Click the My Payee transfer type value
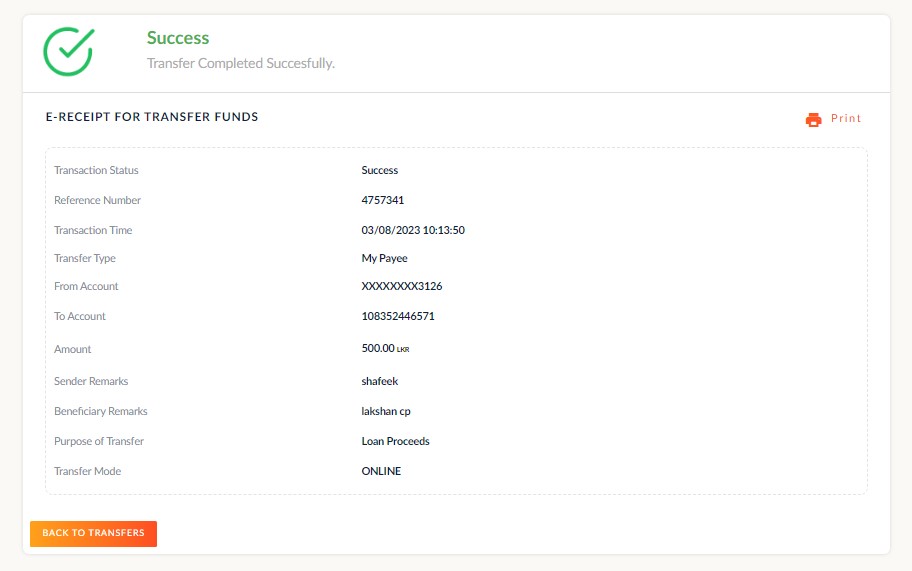This screenshot has width=912, height=571. pyautogui.click(x=385, y=258)
